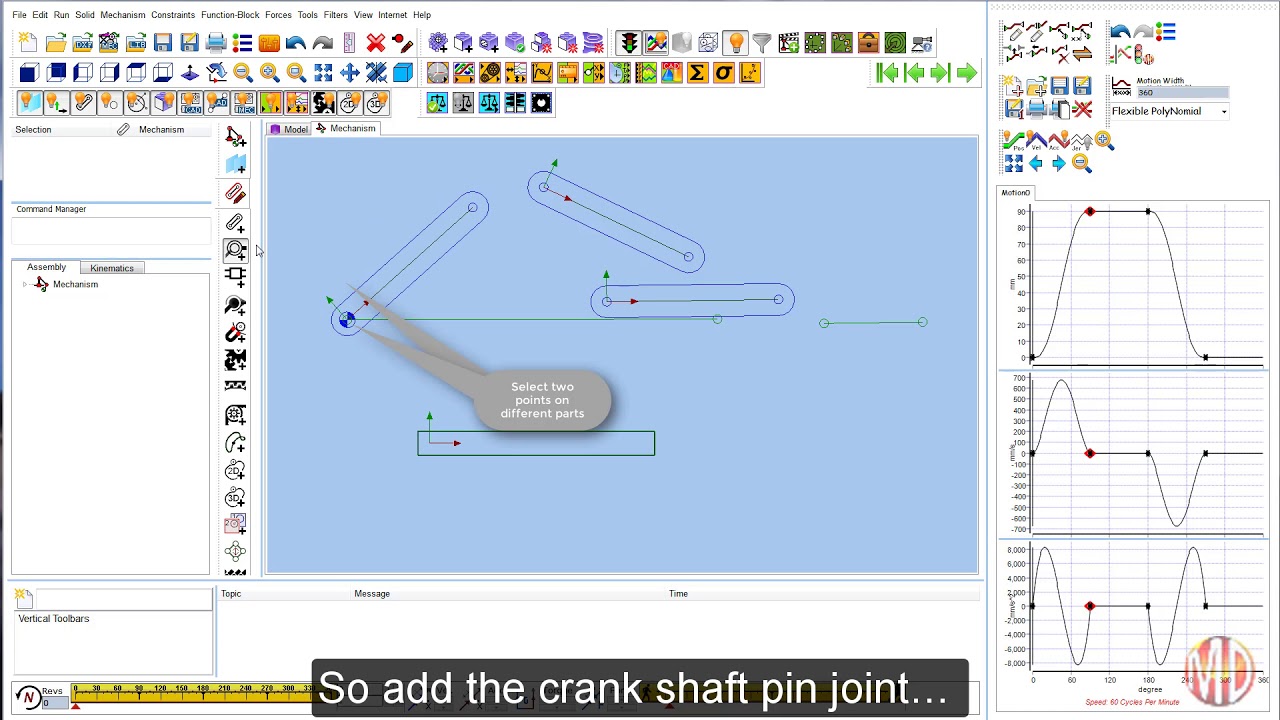Click the 3D cam tool in vertical toolbar
Screen dimensions: 1280x720
tap(236, 498)
